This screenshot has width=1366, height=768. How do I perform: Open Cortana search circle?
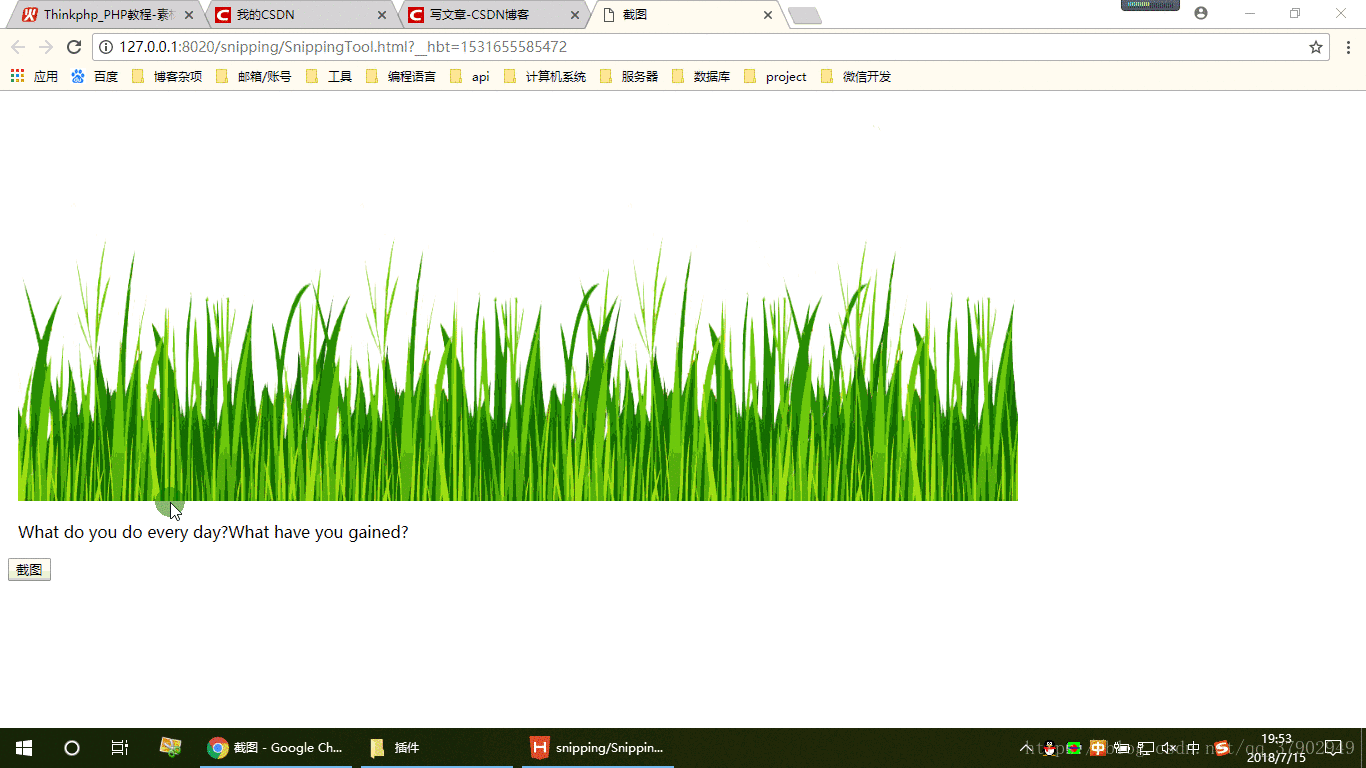pos(72,748)
